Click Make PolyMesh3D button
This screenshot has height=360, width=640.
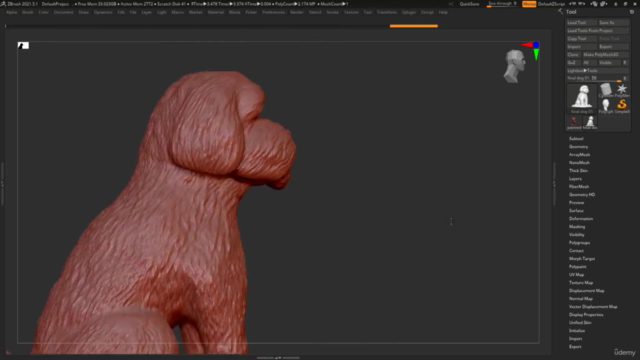tap(605, 54)
